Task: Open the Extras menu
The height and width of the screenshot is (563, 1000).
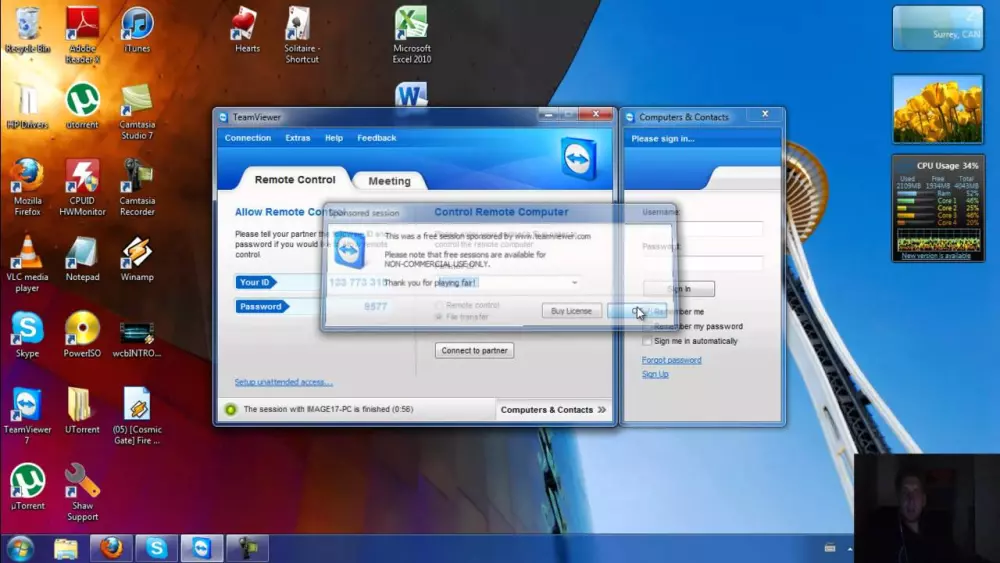Action: [x=297, y=138]
